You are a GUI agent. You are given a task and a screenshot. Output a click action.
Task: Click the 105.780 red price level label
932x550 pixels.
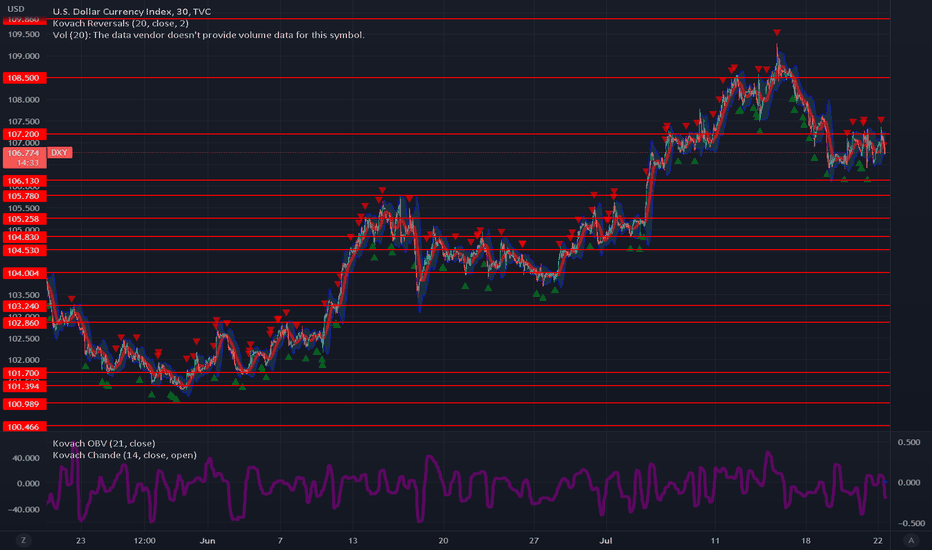click(x=24, y=196)
